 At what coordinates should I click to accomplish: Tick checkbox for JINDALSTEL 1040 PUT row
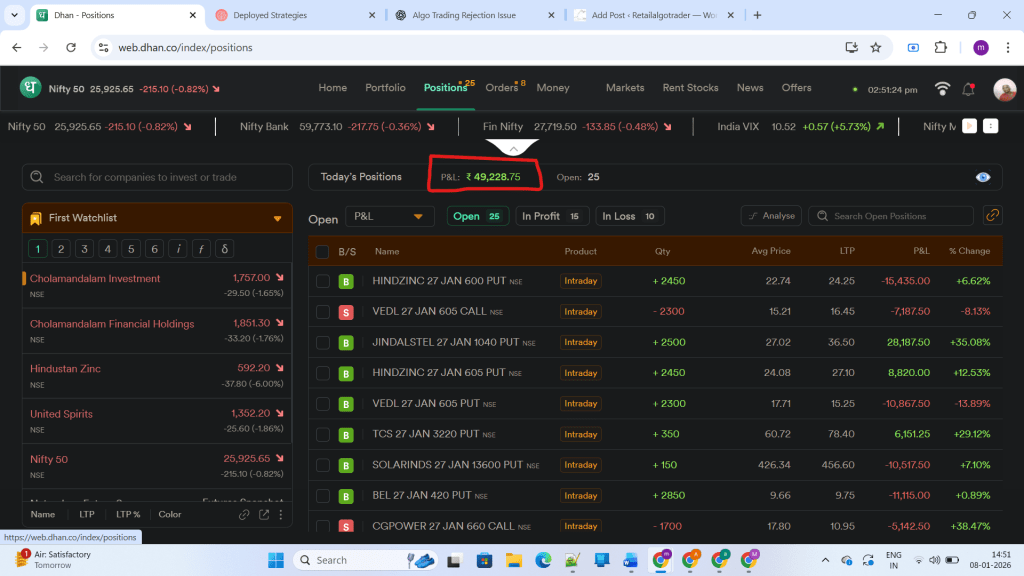322,343
